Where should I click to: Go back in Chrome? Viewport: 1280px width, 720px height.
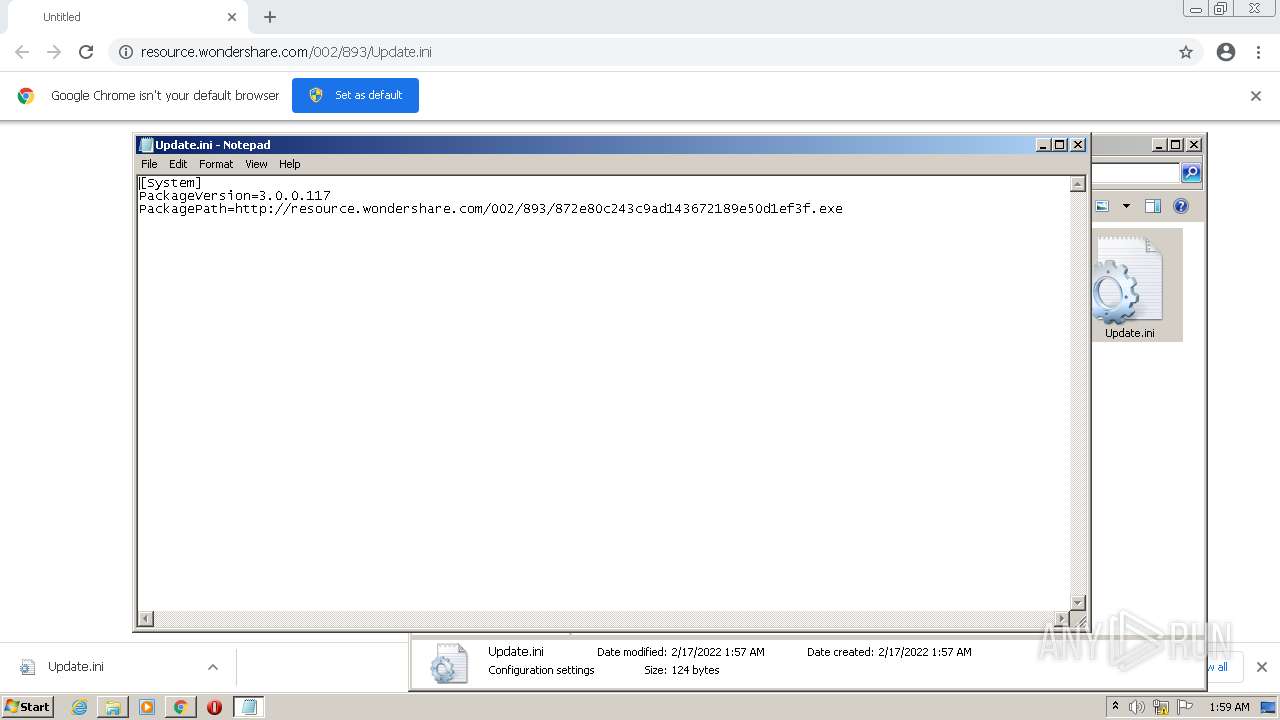click(22, 52)
